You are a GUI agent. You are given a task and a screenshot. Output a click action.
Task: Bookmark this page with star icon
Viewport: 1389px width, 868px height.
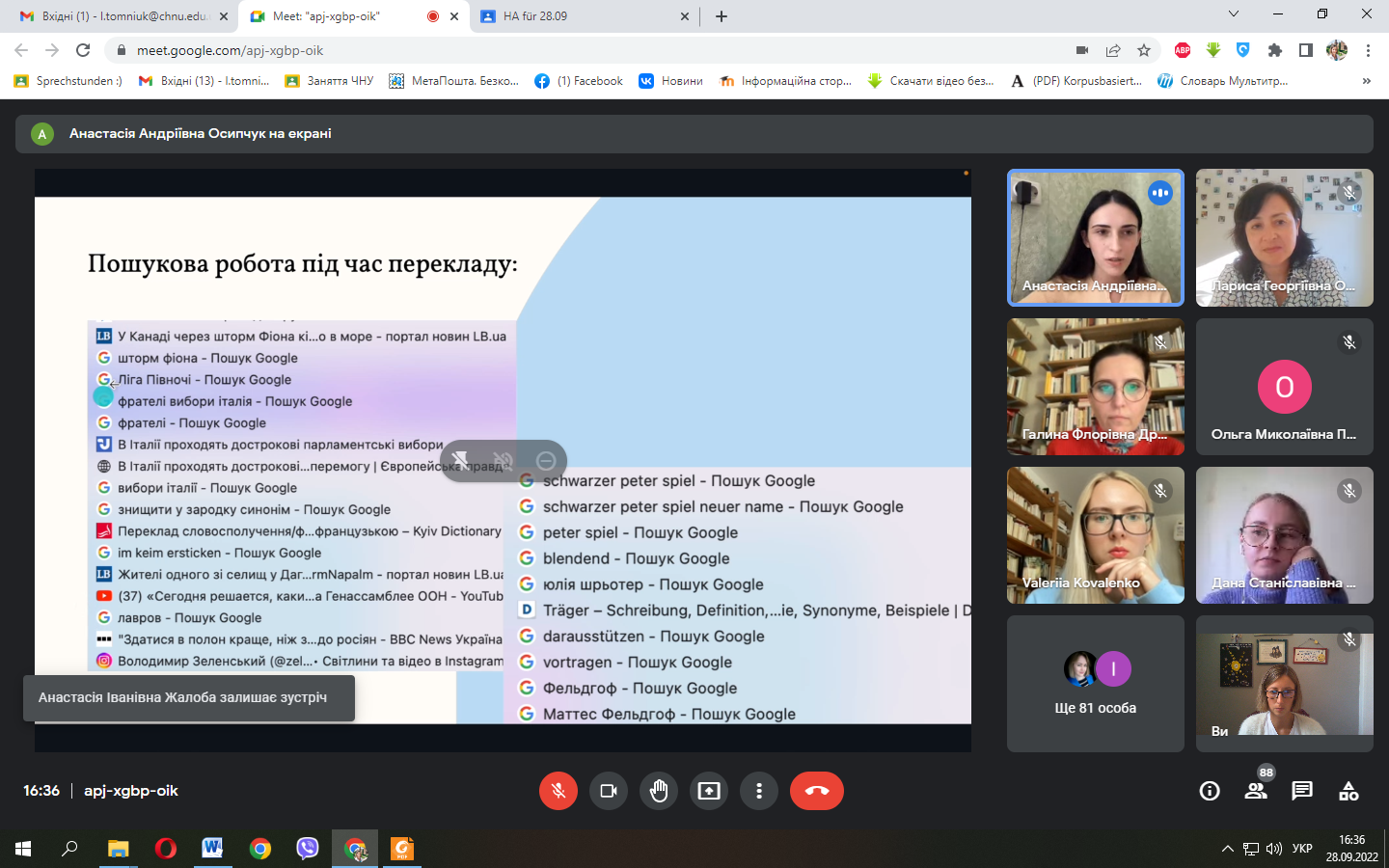1144,50
